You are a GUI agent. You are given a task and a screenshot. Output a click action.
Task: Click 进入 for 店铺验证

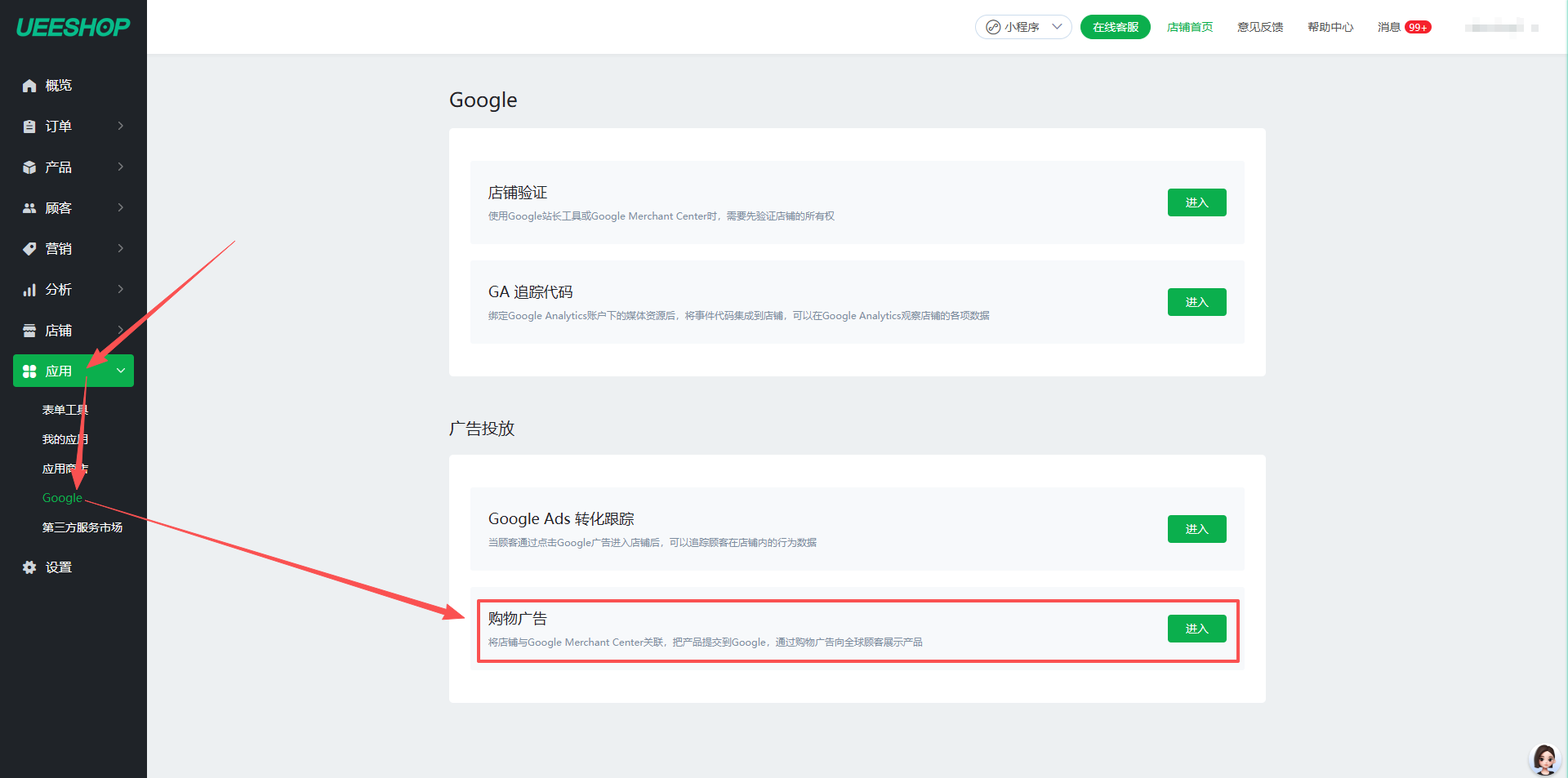click(x=1196, y=202)
